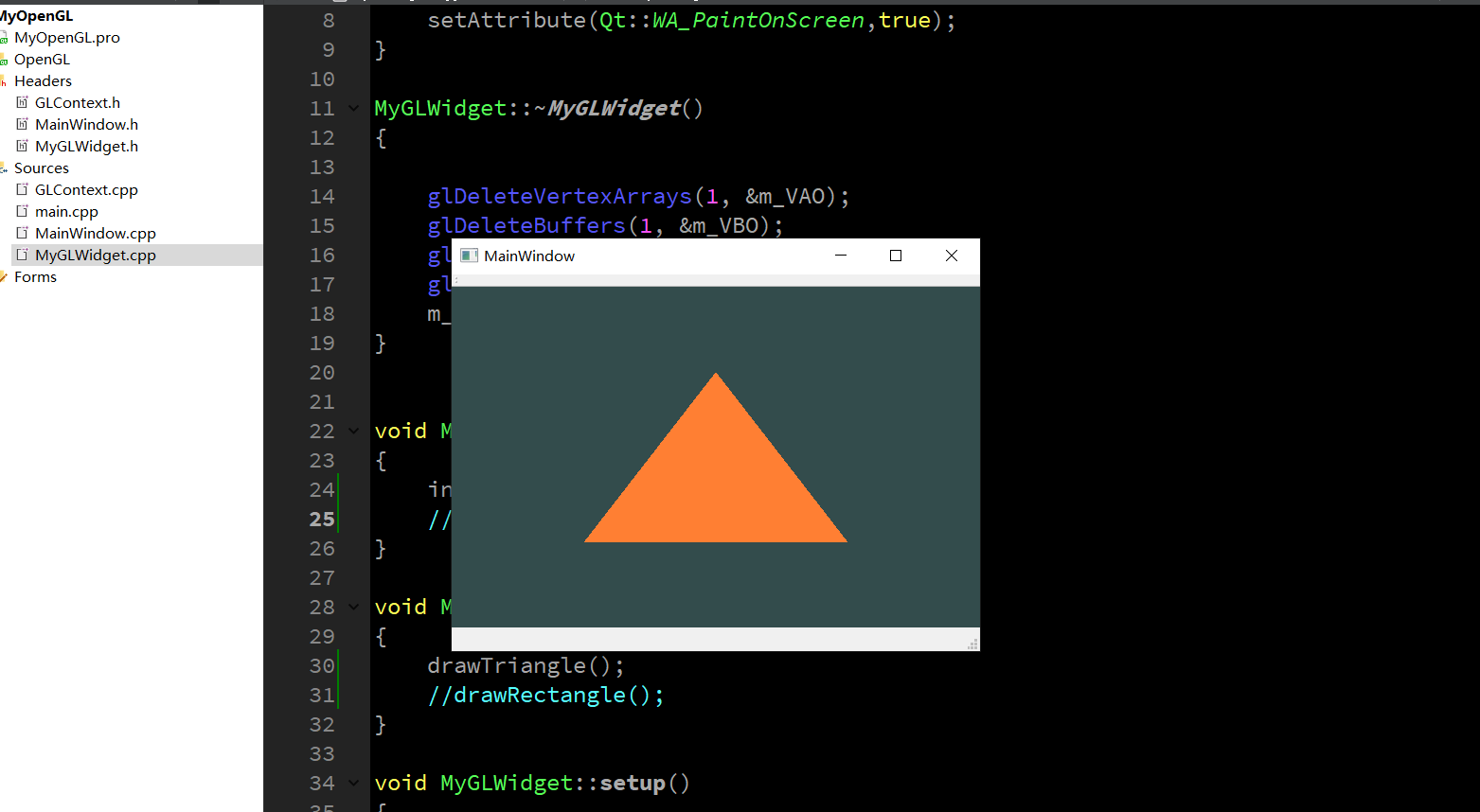Click the GLContext.cpp file icon
This screenshot has height=812, width=1480.
pyautogui.click(x=22, y=189)
